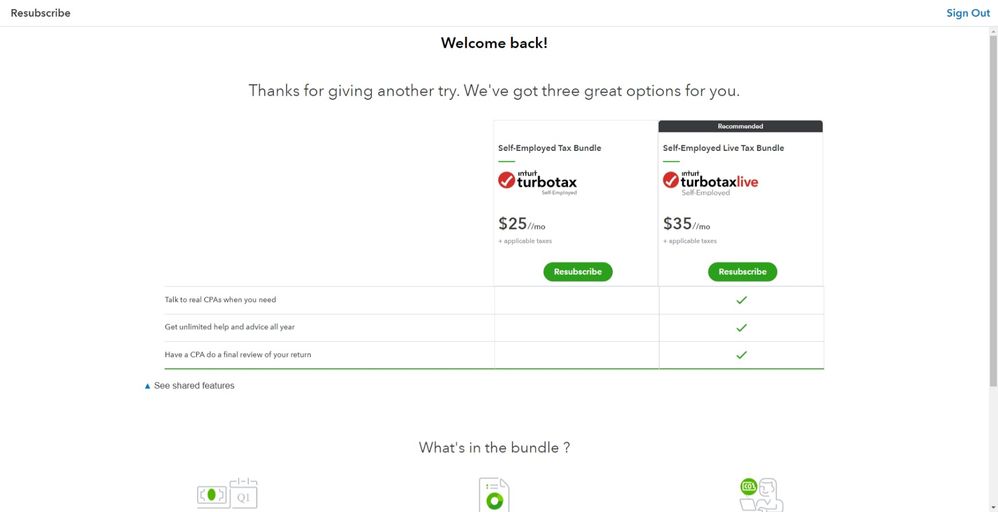
Task: Click the vertical page scrollbar
Action: 992,200
